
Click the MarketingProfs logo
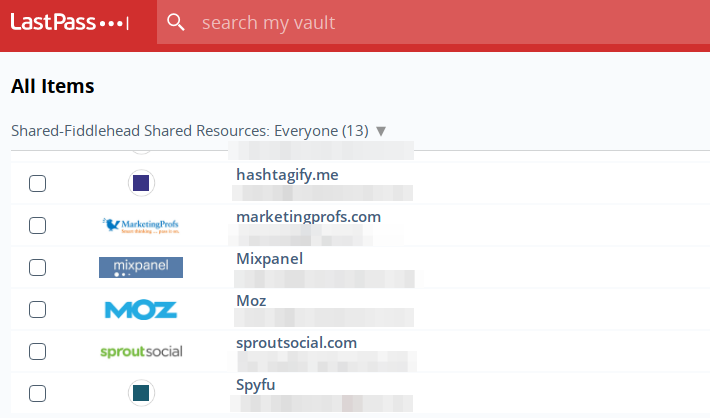tap(141, 225)
